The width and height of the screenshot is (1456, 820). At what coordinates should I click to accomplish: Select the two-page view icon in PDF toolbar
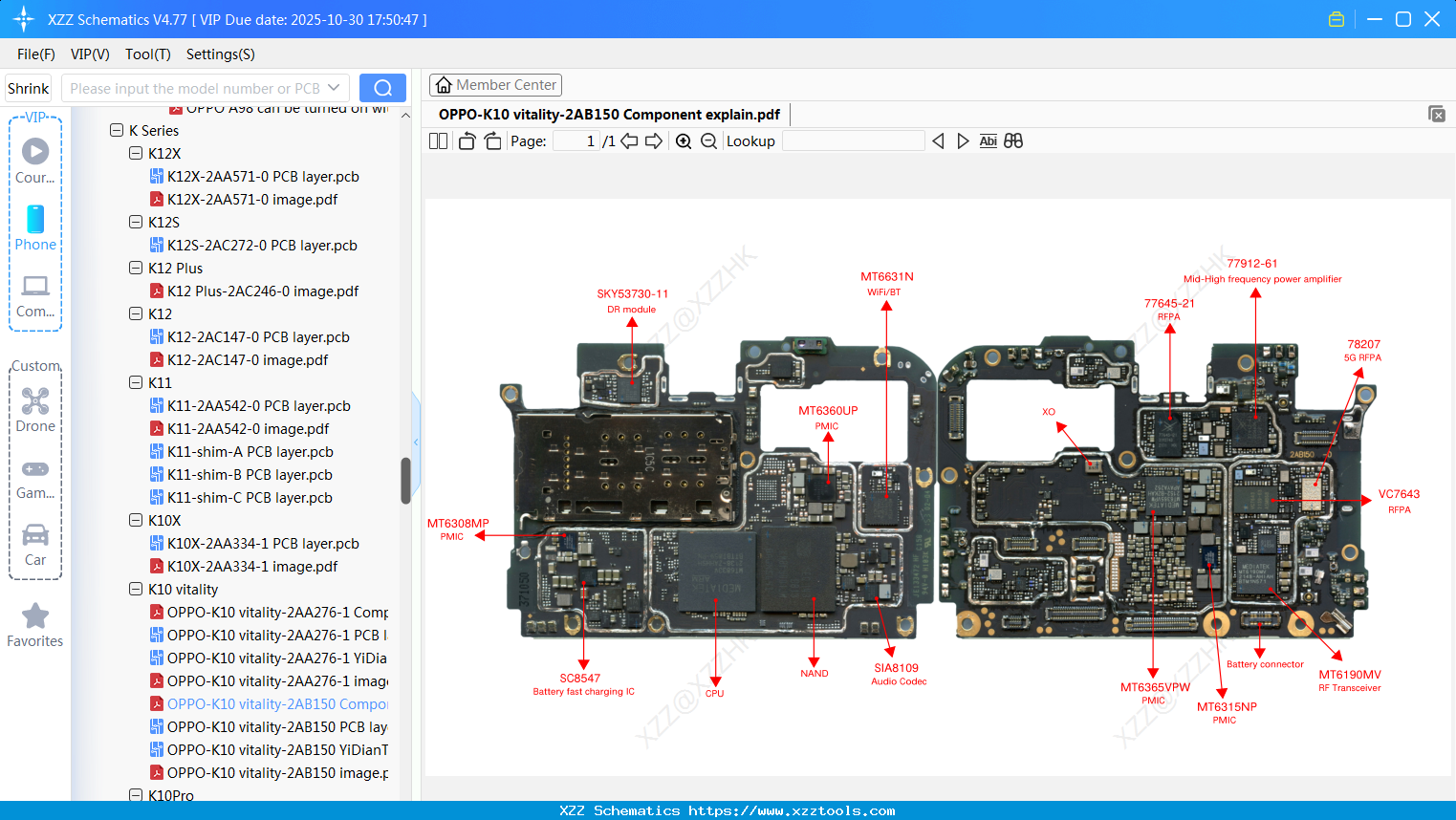pyautogui.click(x=437, y=140)
